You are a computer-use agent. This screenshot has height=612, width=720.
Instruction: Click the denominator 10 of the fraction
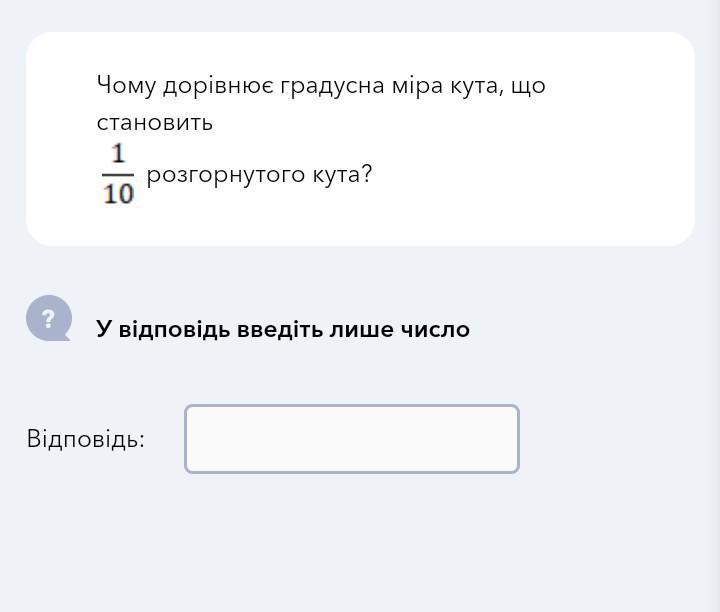pos(118,193)
